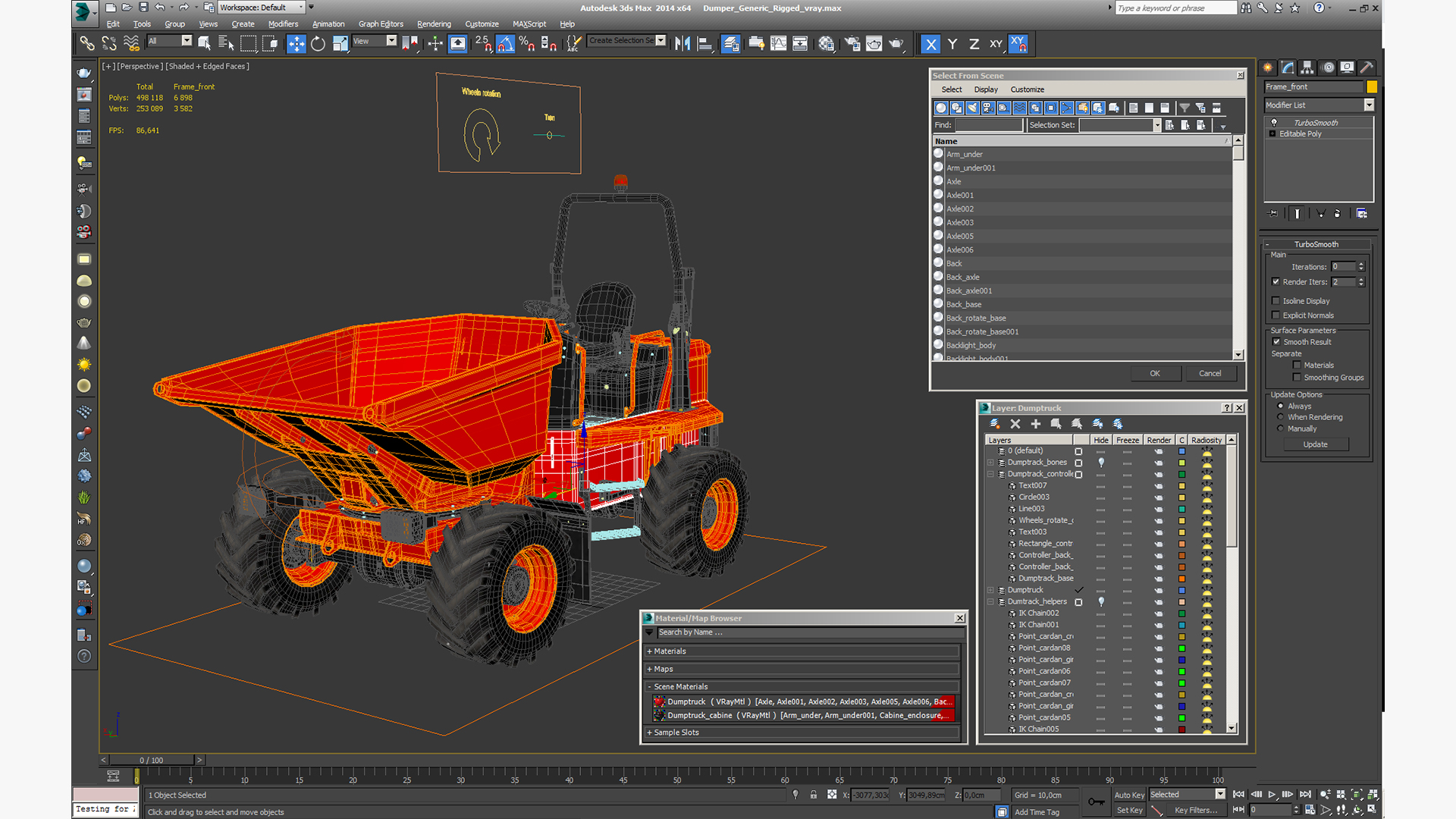Open the Modifiers menu
This screenshot has width=1456, height=819.
(x=284, y=24)
